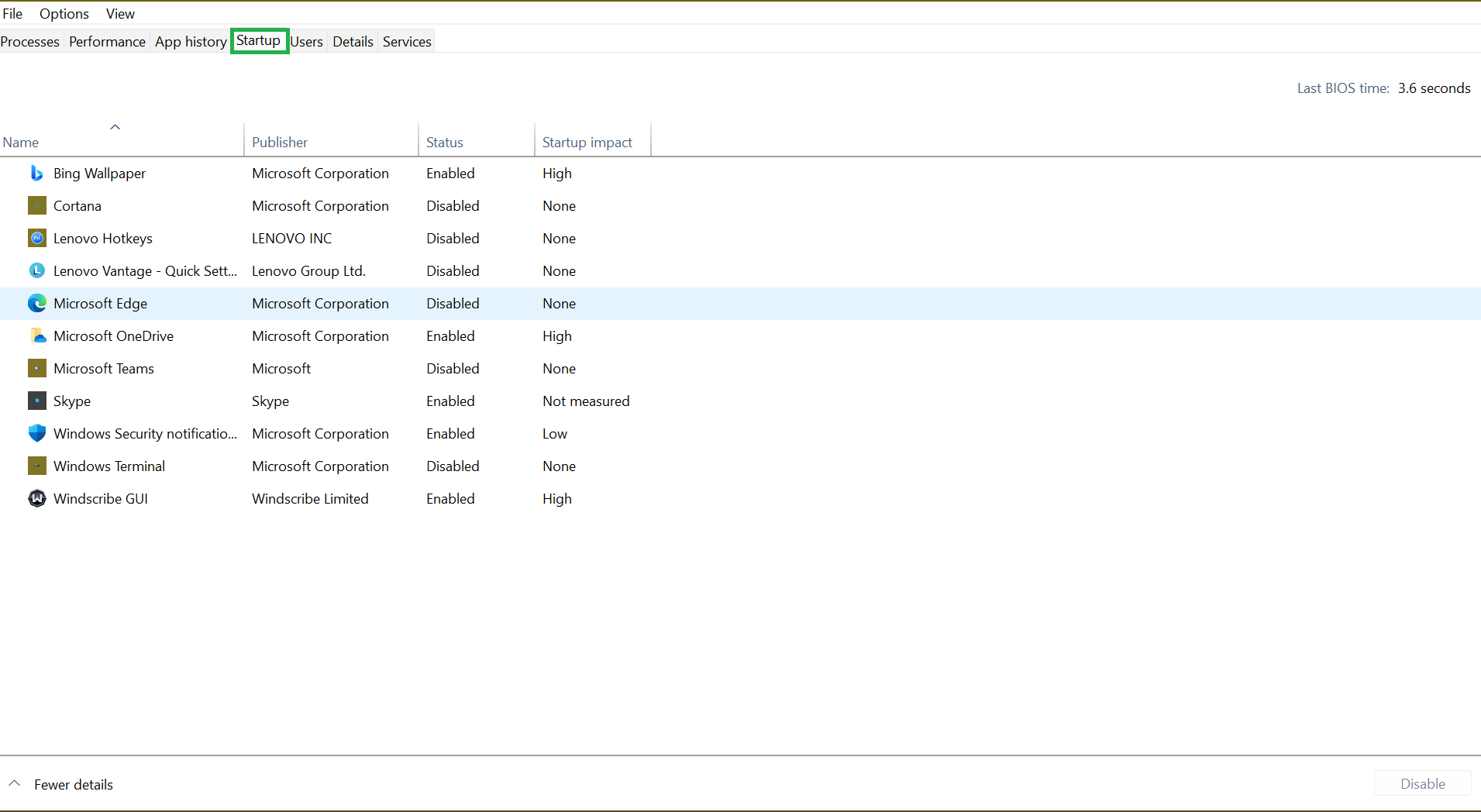The image size is (1481, 812).
Task: Click the Windscribe GUI icon
Action: [36, 498]
